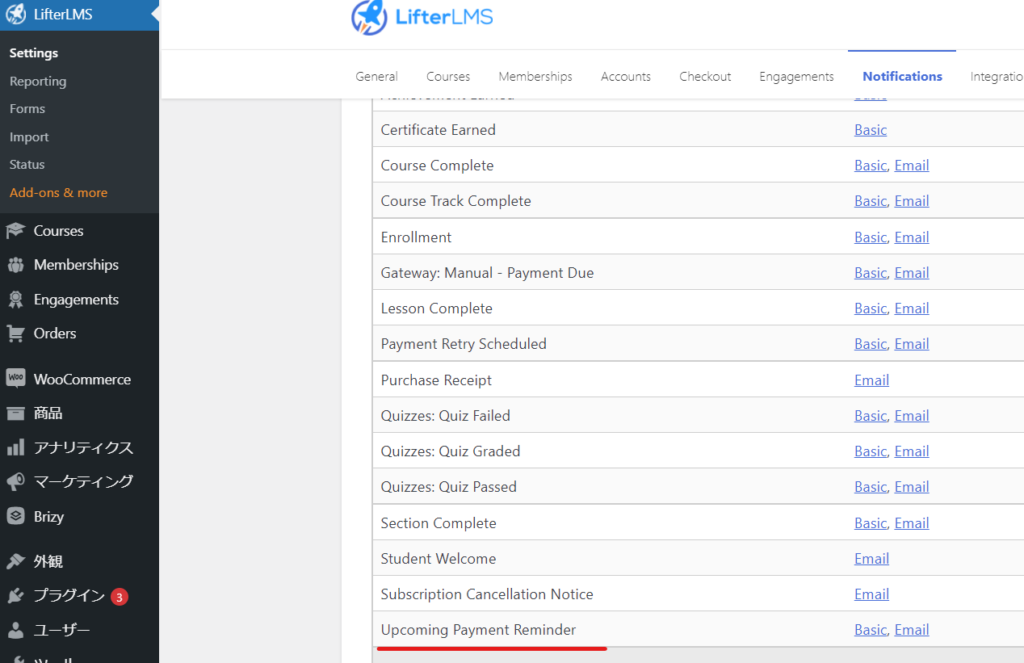Screen dimensions: 1024x663
Task: Click the LifterLMS rocket logo in header
Action: coord(369,17)
